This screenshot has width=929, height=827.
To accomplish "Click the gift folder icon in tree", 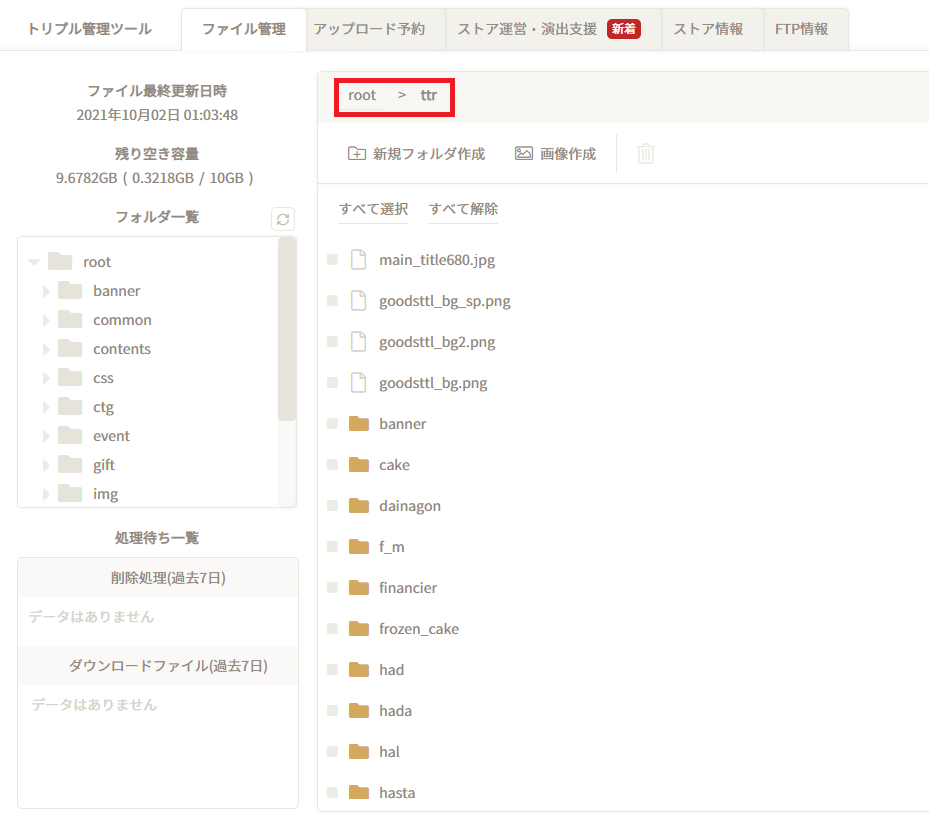I will tap(70, 464).
